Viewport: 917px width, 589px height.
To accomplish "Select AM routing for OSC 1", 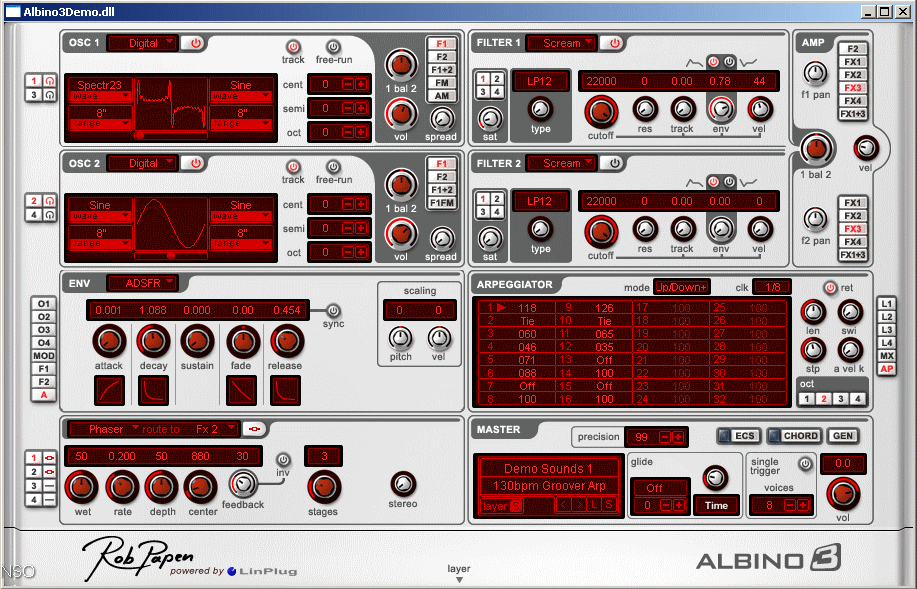I will tap(442, 96).
